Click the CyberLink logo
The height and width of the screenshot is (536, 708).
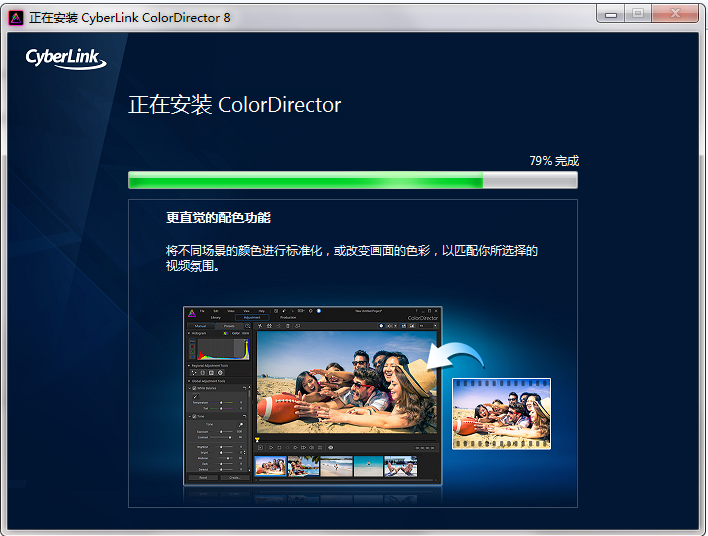66,58
